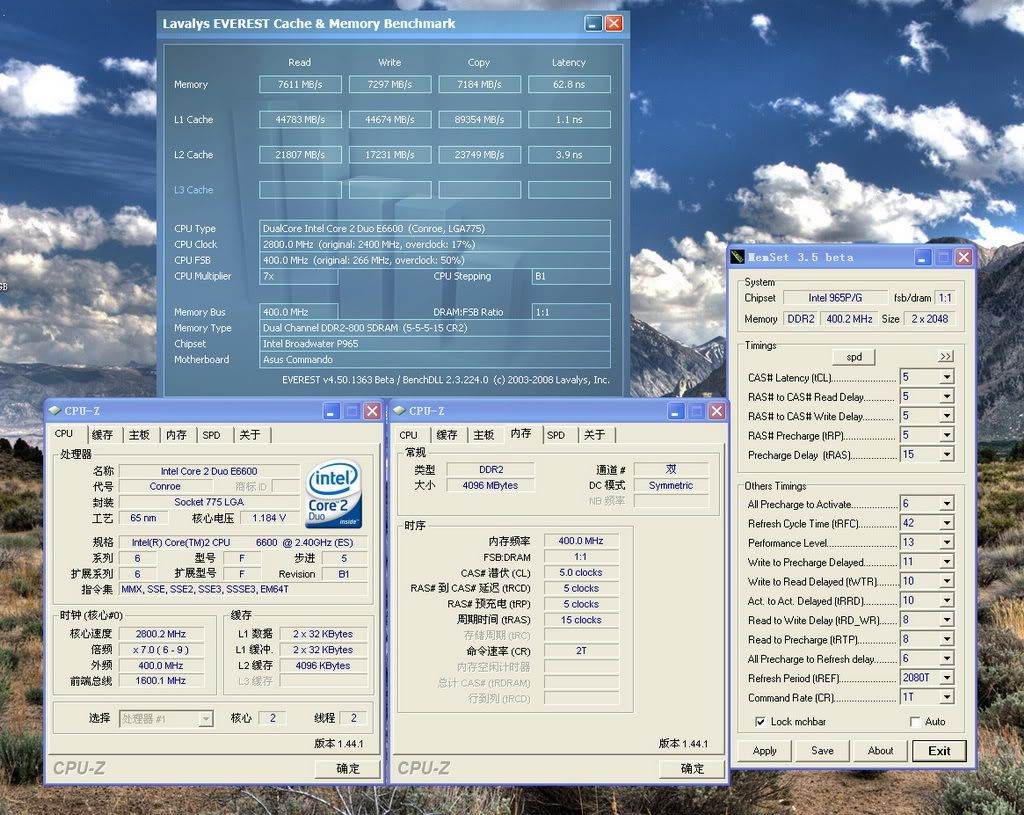Switch to the 主板 tab in left CPU-Z window

tap(139, 434)
